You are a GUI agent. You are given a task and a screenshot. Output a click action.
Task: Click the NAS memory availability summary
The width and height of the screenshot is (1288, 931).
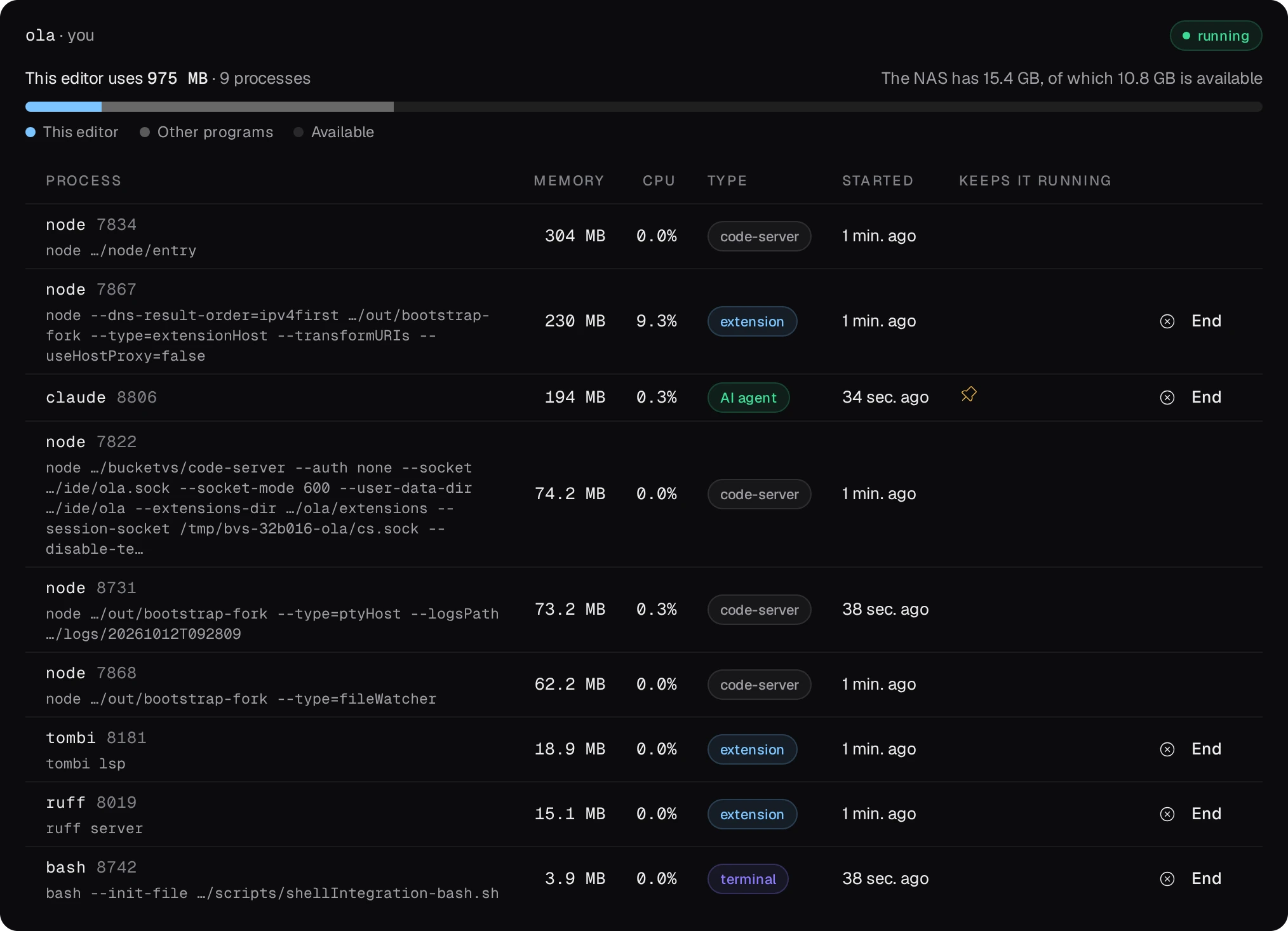pyautogui.click(x=1071, y=78)
